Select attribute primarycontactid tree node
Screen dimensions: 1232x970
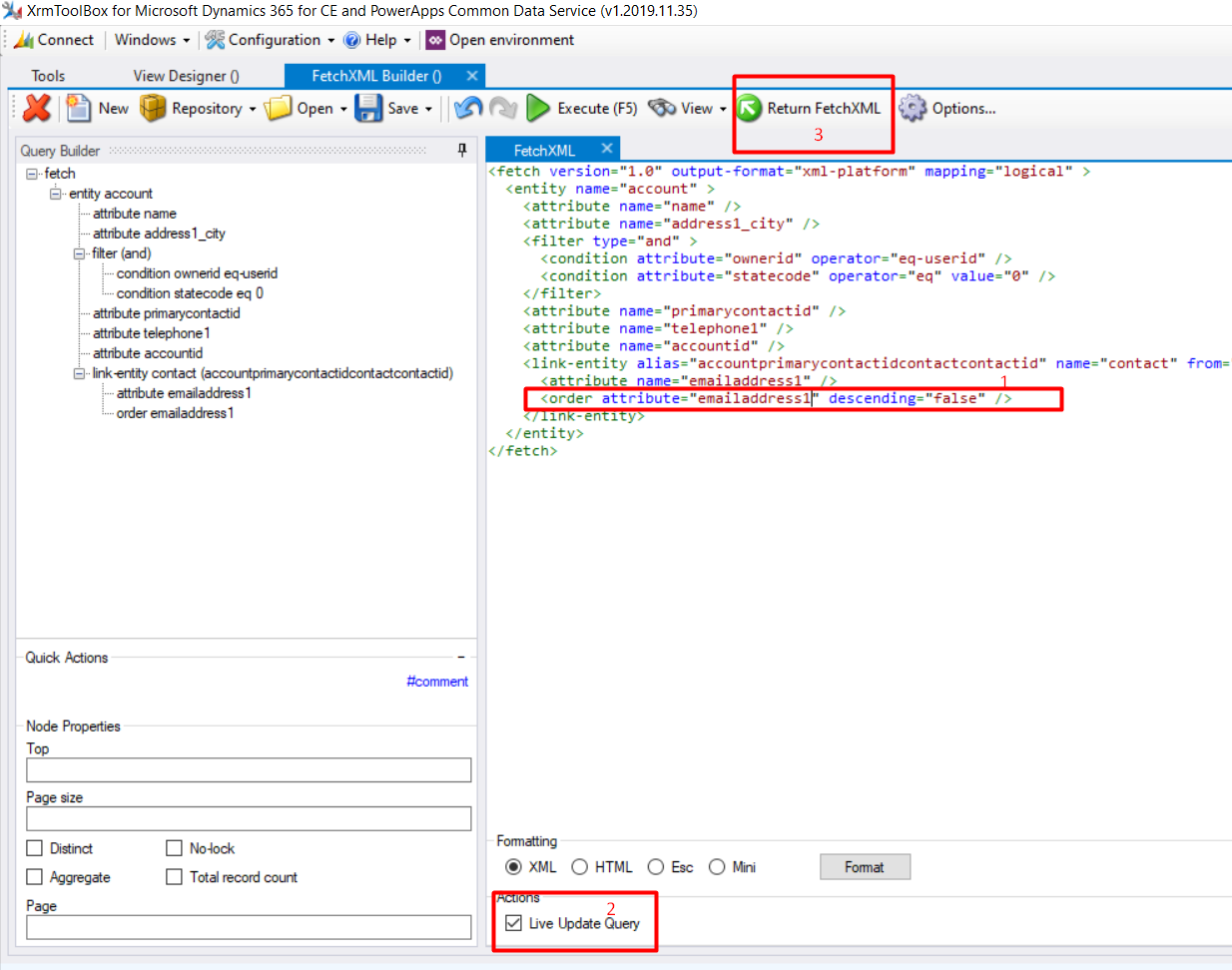tap(167, 313)
